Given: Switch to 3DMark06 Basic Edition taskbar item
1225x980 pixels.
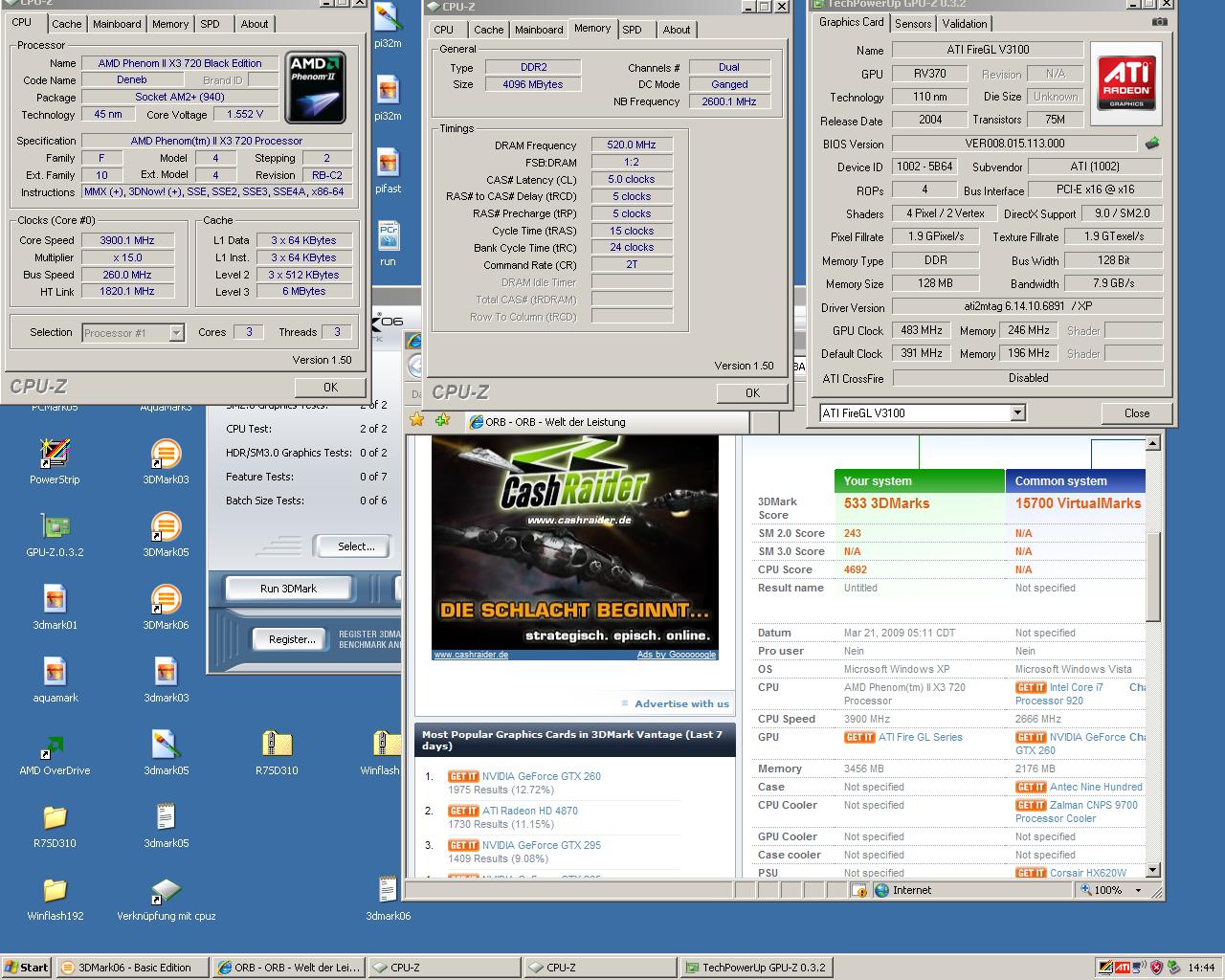Looking at the screenshot, I should click(x=131, y=968).
